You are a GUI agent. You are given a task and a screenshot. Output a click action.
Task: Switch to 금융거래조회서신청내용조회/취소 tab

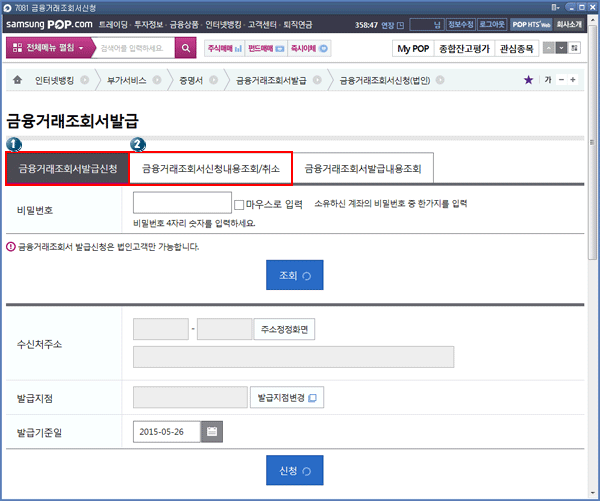point(211,169)
